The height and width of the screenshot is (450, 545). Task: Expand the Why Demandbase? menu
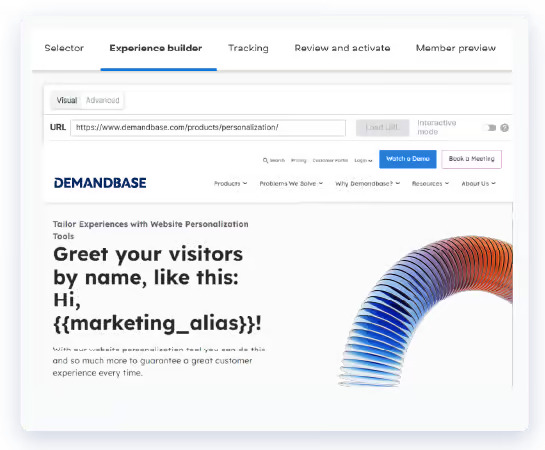(367, 183)
